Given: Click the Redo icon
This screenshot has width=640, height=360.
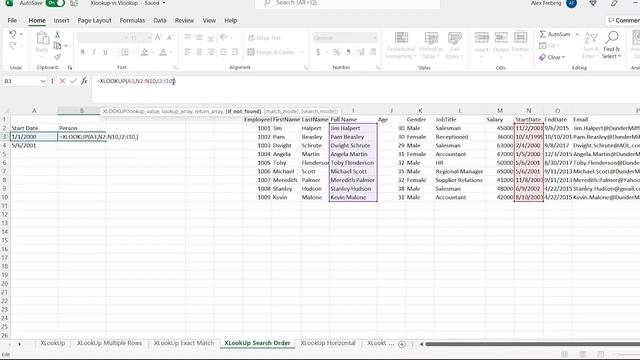Looking at the screenshot, I should (x=13, y=46).
